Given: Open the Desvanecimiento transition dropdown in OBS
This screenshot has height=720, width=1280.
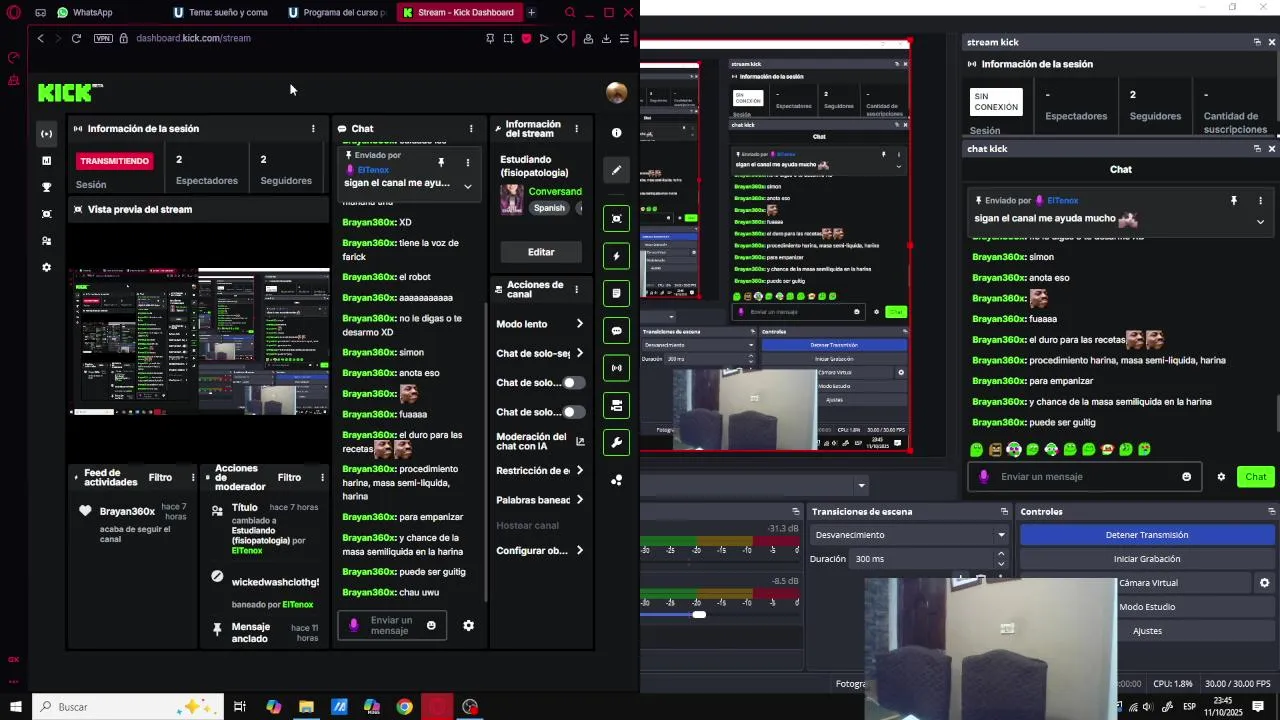Looking at the screenshot, I should [x=910, y=535].
